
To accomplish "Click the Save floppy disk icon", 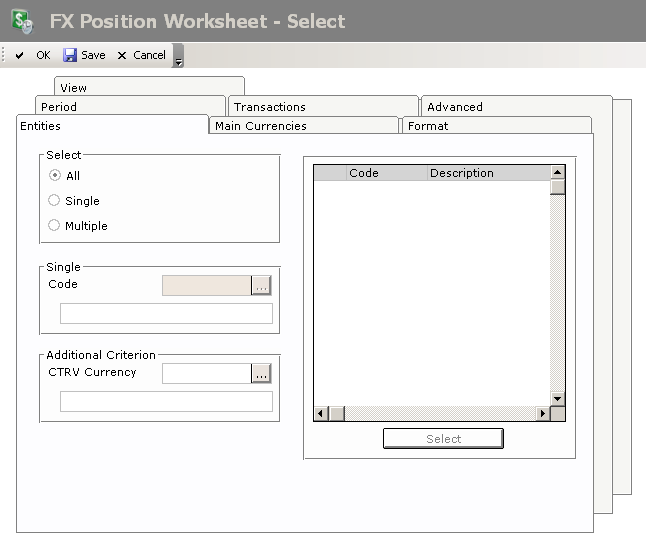I will coord(70,56).
